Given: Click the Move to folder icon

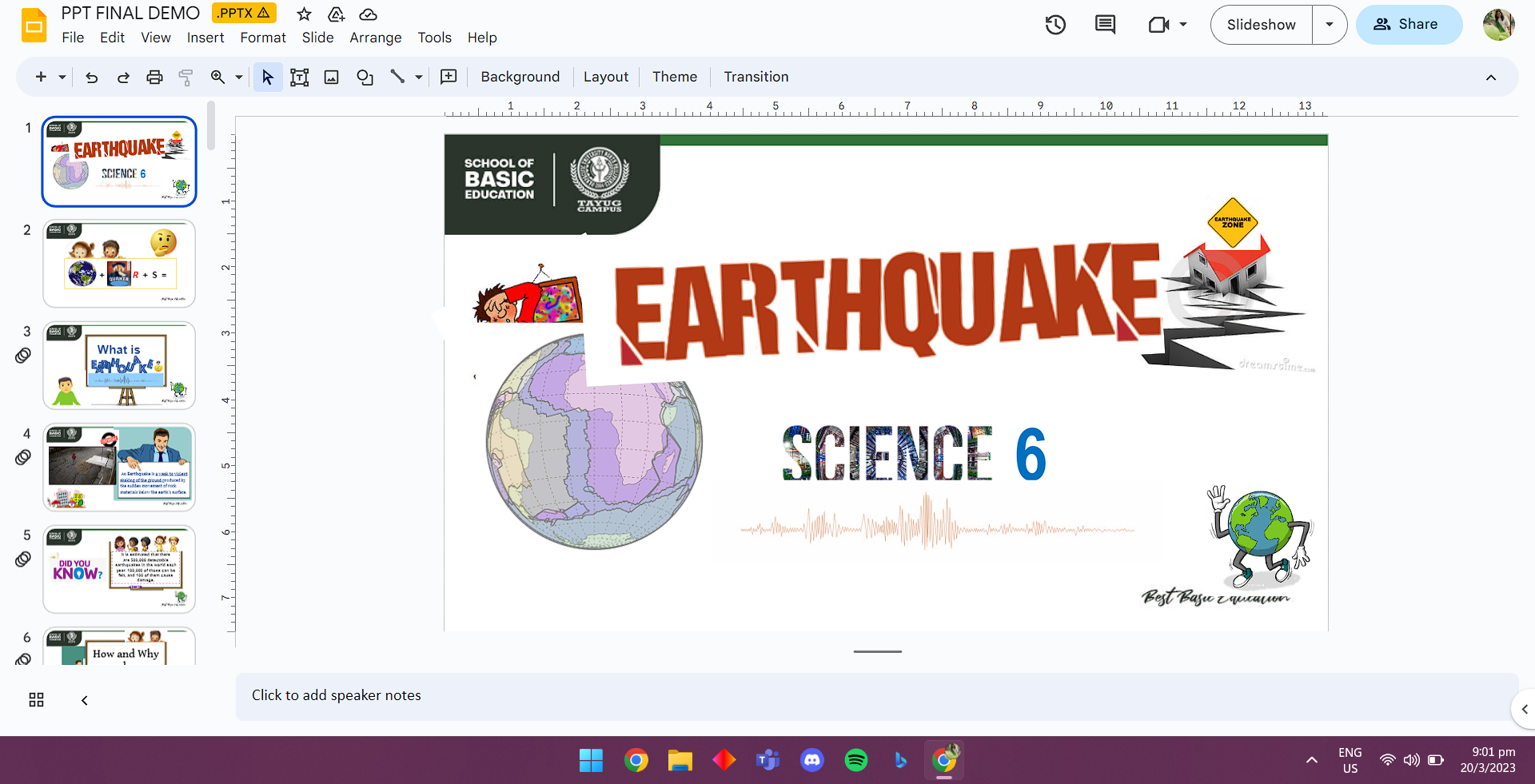Looking at the screenshot, I should (x=336, y=14).
